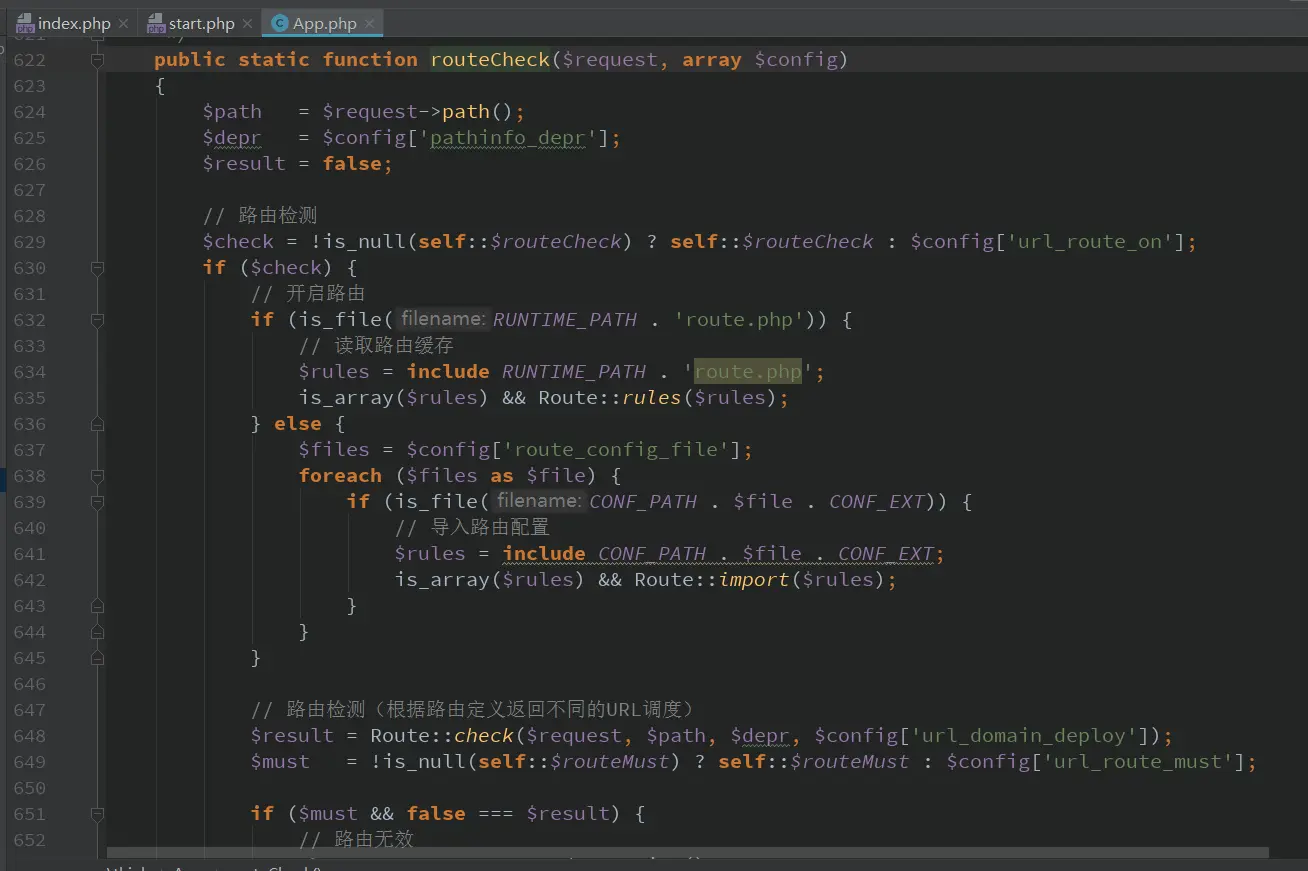This screenshot has height=871, width=1308.
Task: Click the '// 导入路由配置' comment on line 640
Action: [x=472, y=528]
